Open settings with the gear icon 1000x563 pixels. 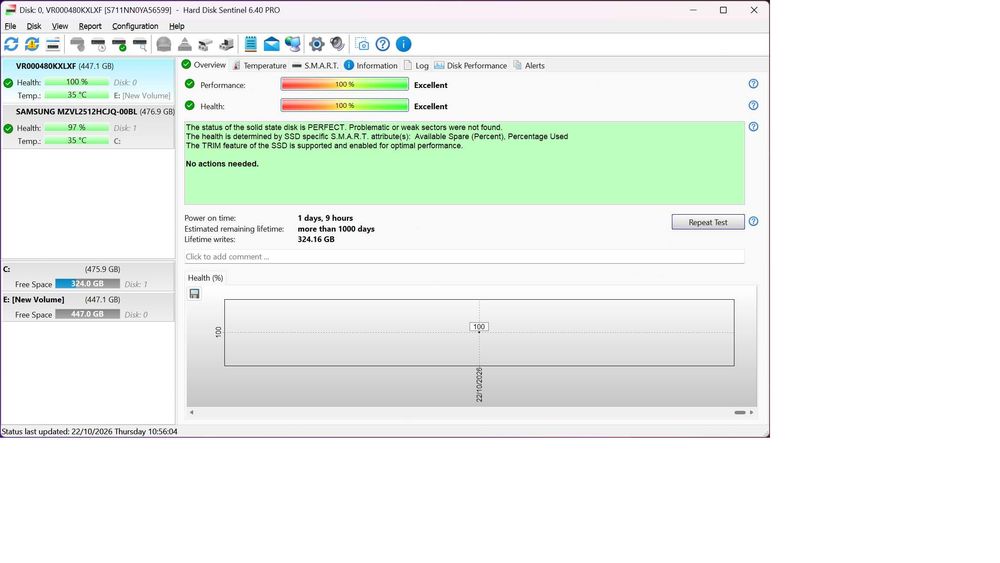(x=316, y=44)
